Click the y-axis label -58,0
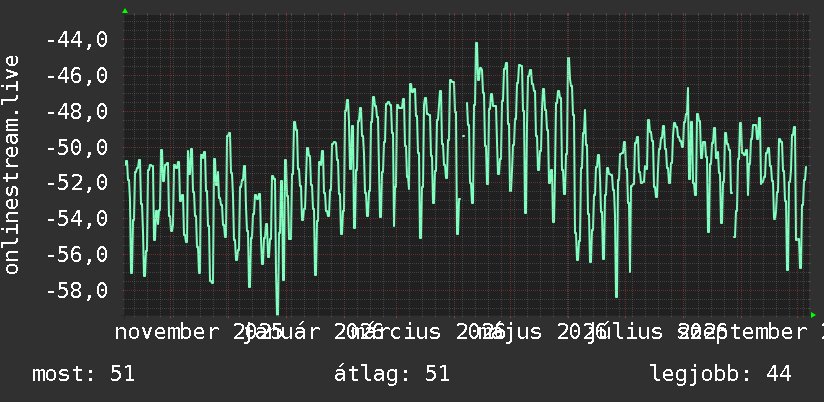824x402 pixels. tap(77, 290)
